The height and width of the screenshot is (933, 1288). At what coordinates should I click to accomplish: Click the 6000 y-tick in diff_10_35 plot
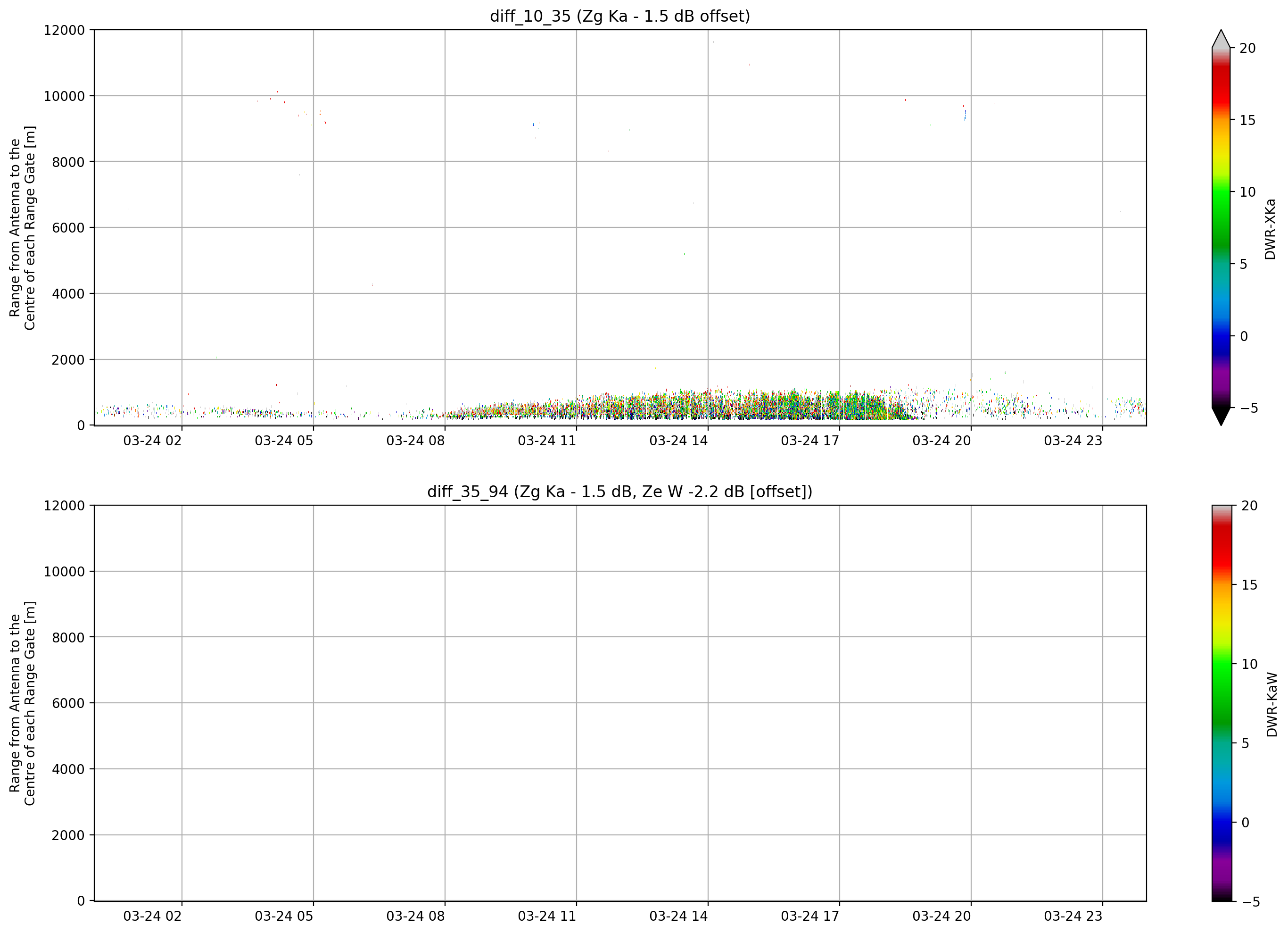pos(68,228)
